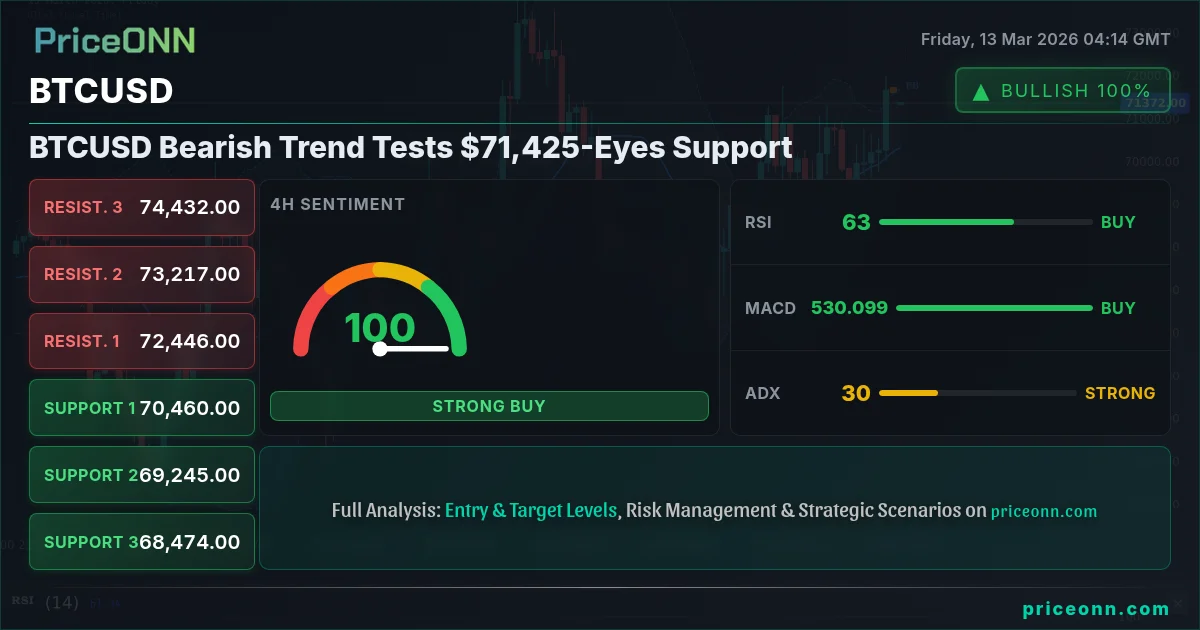Click the RSI indicator label
Viewport: 1200px width, 630px height.
click(758, 222)
